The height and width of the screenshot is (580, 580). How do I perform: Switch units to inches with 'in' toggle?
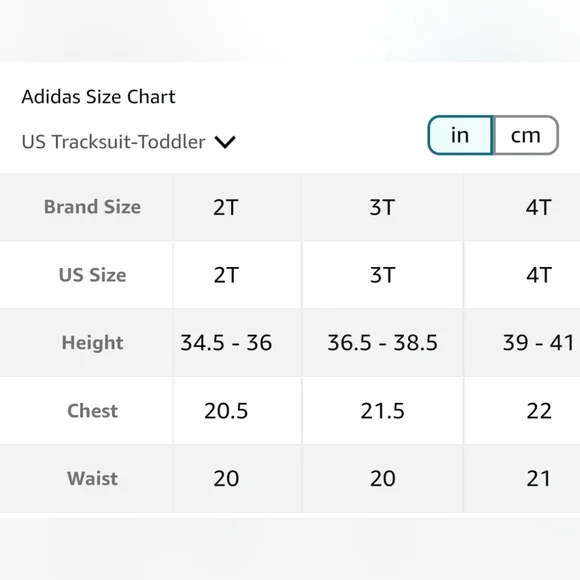tap(460, 135)
